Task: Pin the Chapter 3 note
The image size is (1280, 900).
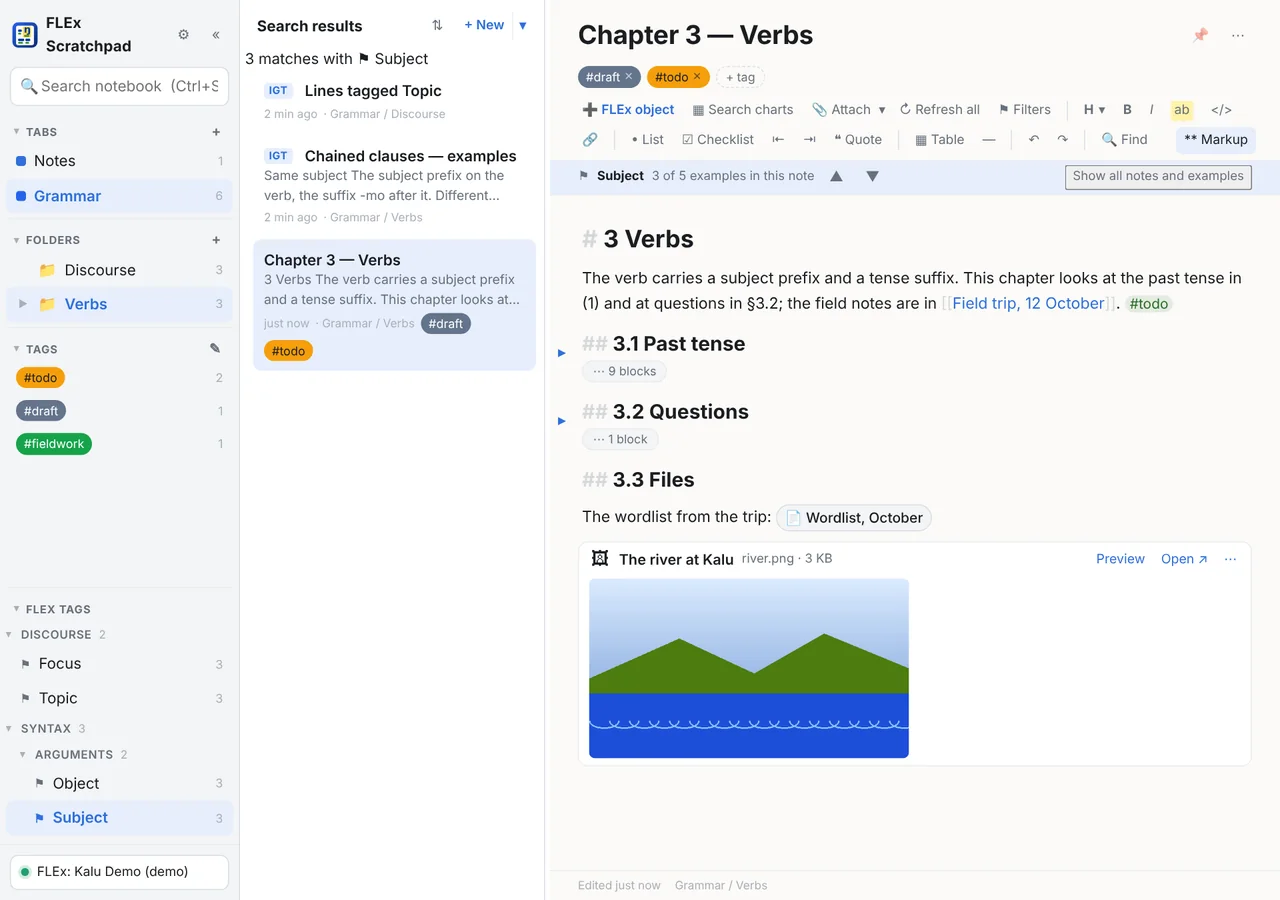Action: (1200, 35)
